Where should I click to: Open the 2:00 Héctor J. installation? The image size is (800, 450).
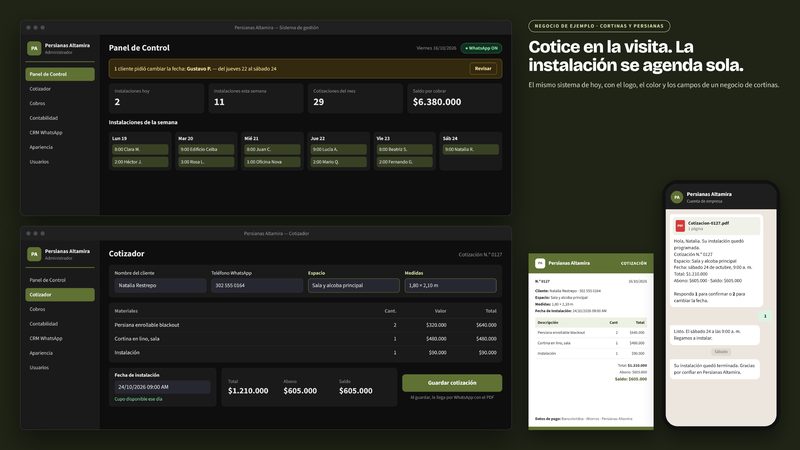tap(140, 162)
